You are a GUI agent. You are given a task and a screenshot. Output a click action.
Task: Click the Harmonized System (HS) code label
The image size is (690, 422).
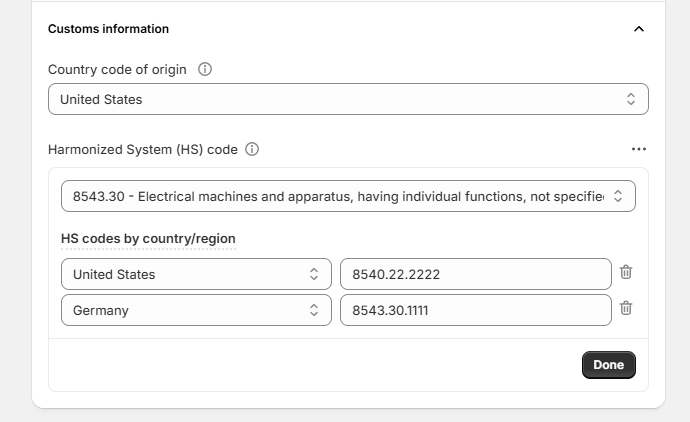point(143,149)
